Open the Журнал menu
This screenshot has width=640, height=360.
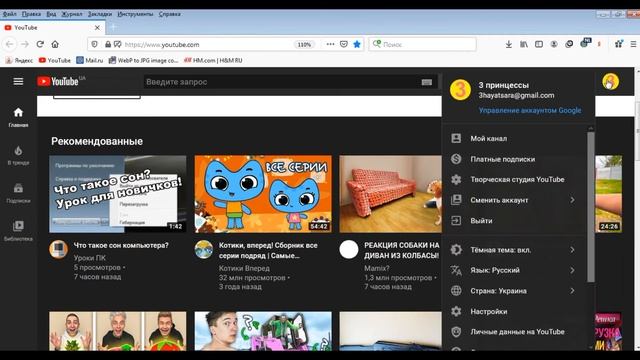click(x=72, y=14)
